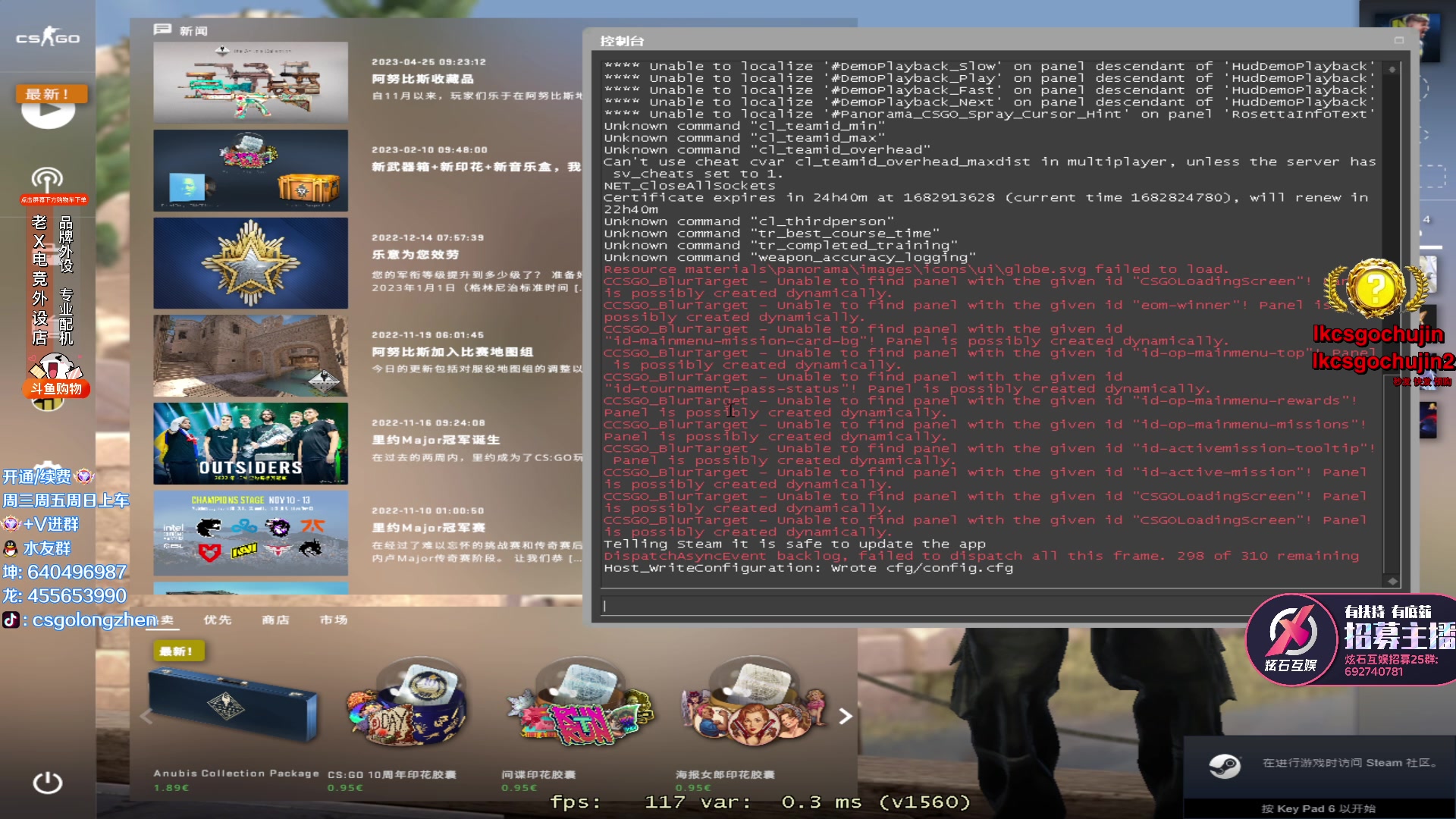Screen dimensions: 1456x819
Task: Select the CS:GO 10周年印花胶囊 capsule image
Action: point(407,704)
